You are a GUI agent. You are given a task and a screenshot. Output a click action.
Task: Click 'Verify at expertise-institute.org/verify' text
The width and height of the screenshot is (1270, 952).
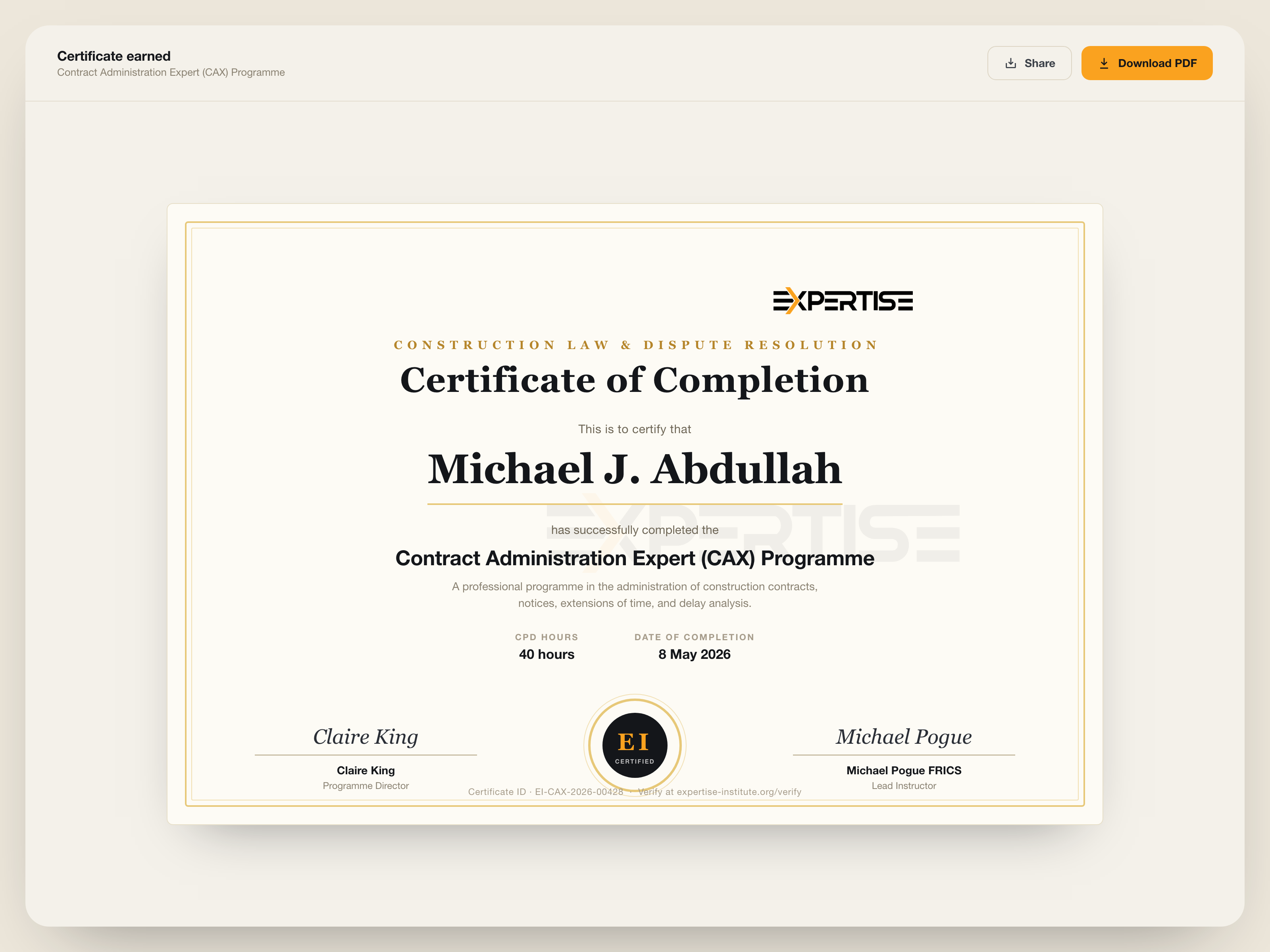point(720,792)
